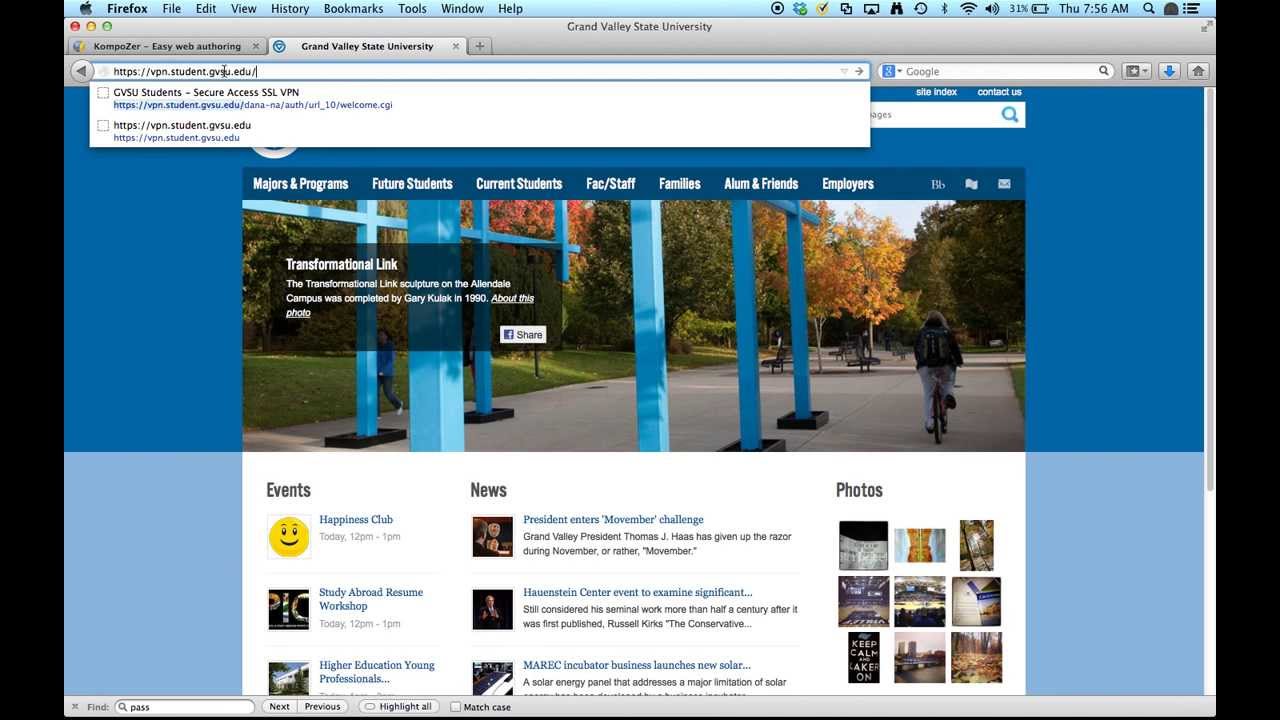Open the Tools menu

coord(412,8)
